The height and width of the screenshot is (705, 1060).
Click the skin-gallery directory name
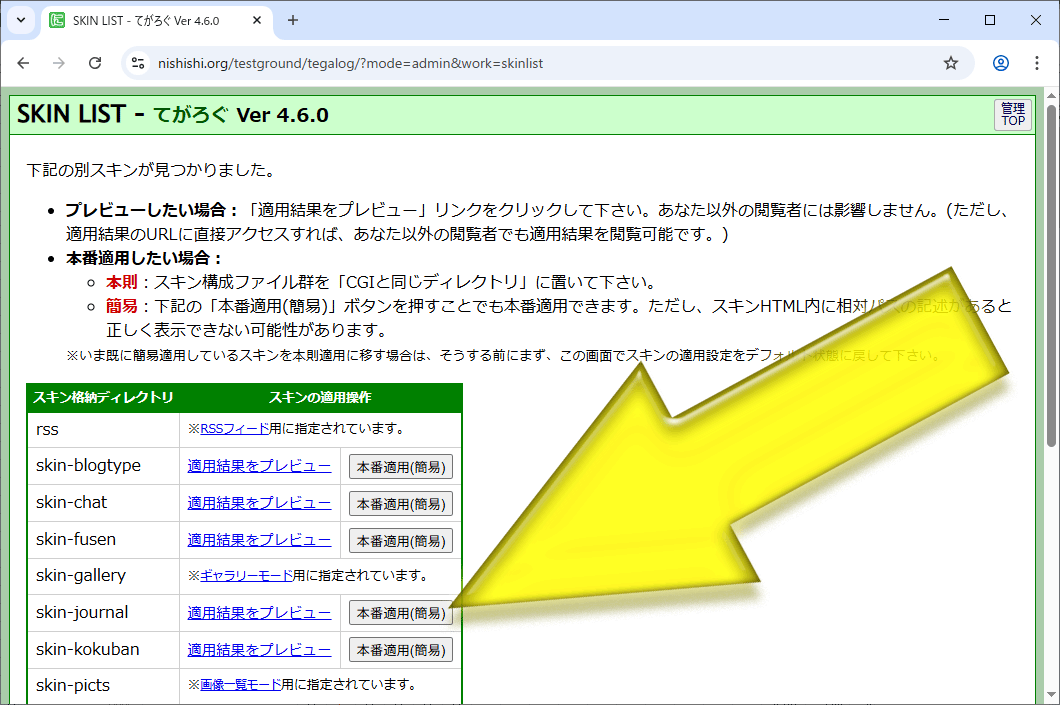(x=81, y=576)
